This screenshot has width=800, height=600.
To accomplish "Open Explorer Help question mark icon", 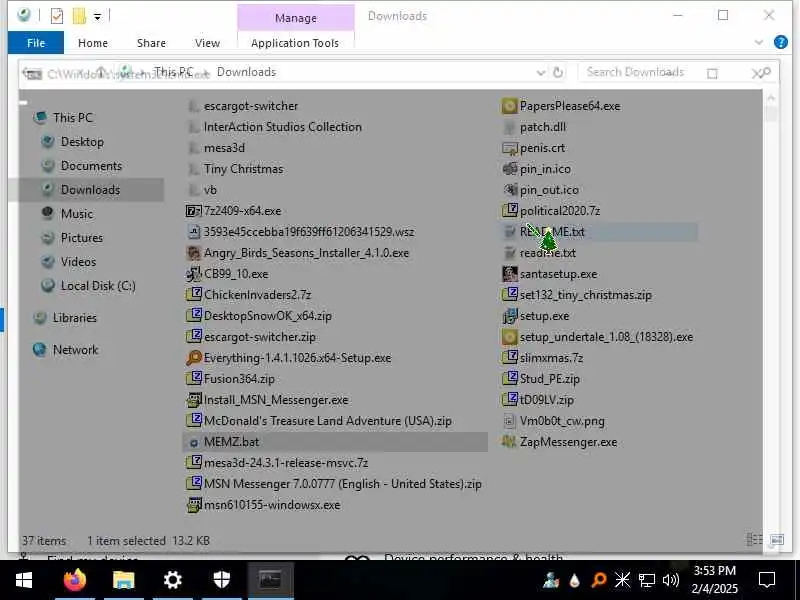I will click(x=781, y=42).
